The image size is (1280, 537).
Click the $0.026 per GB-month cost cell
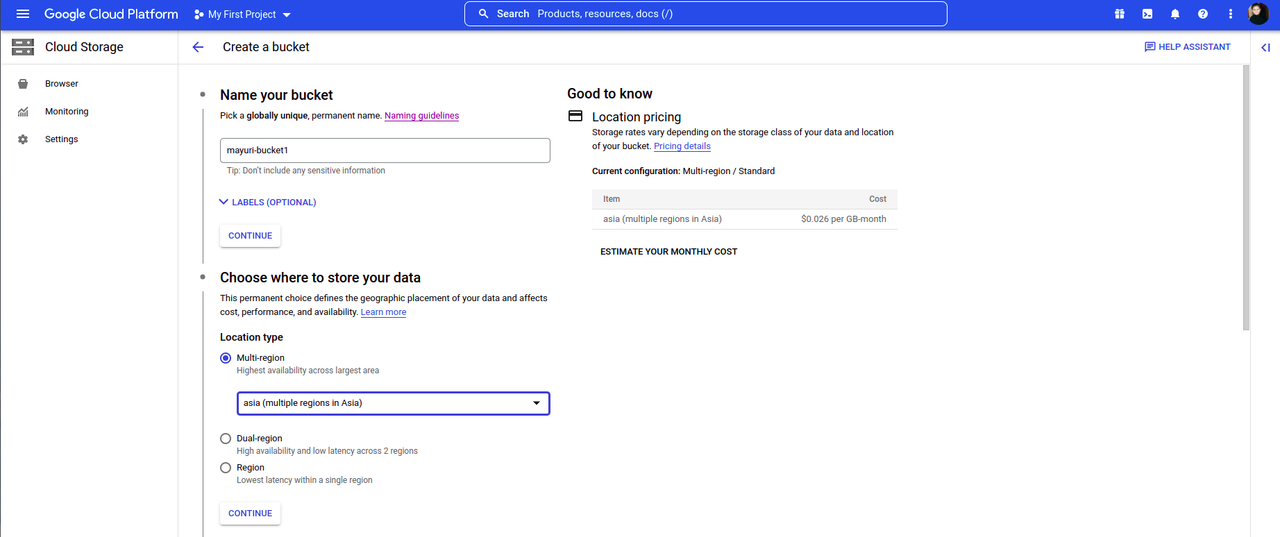(x=843, y=219)
